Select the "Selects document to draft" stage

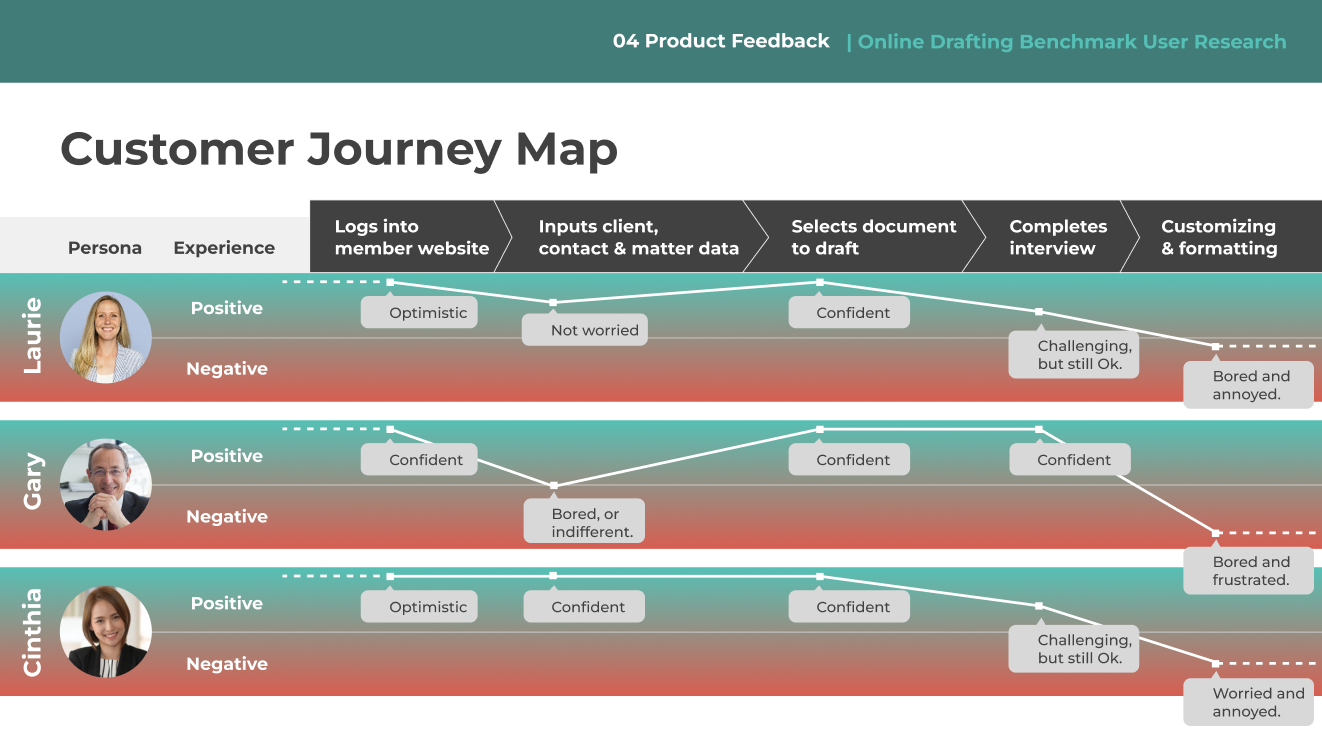click(x=873, y=237)
